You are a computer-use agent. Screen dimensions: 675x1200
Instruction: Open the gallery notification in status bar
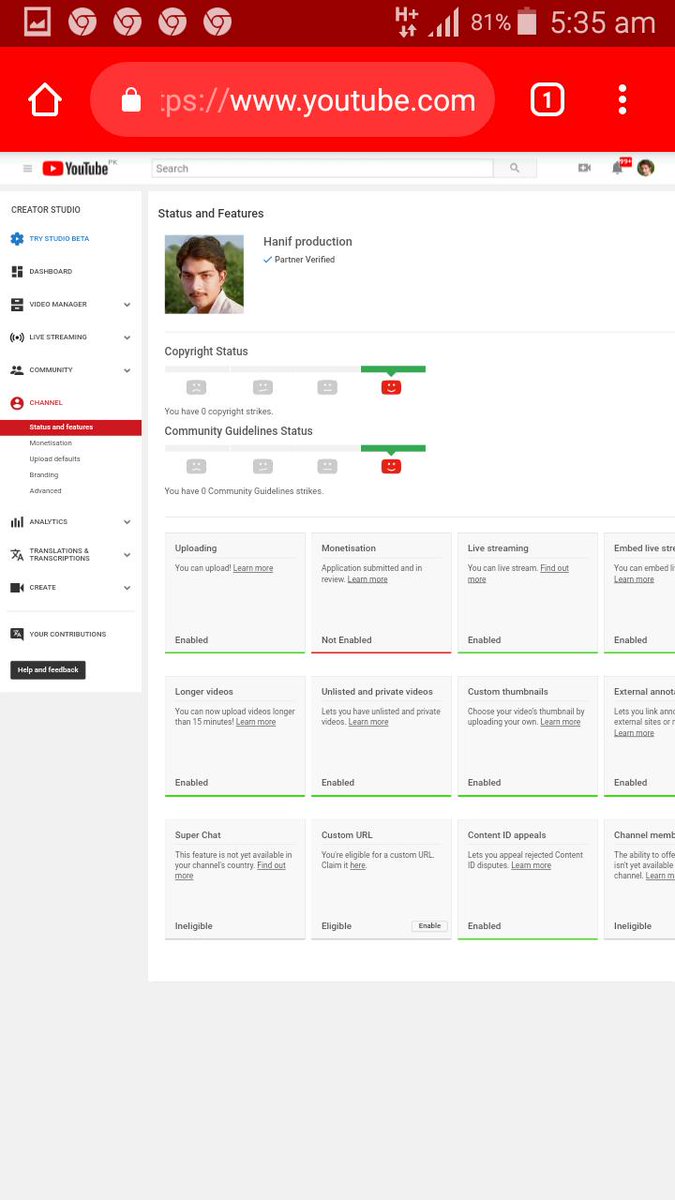[37, 22]
